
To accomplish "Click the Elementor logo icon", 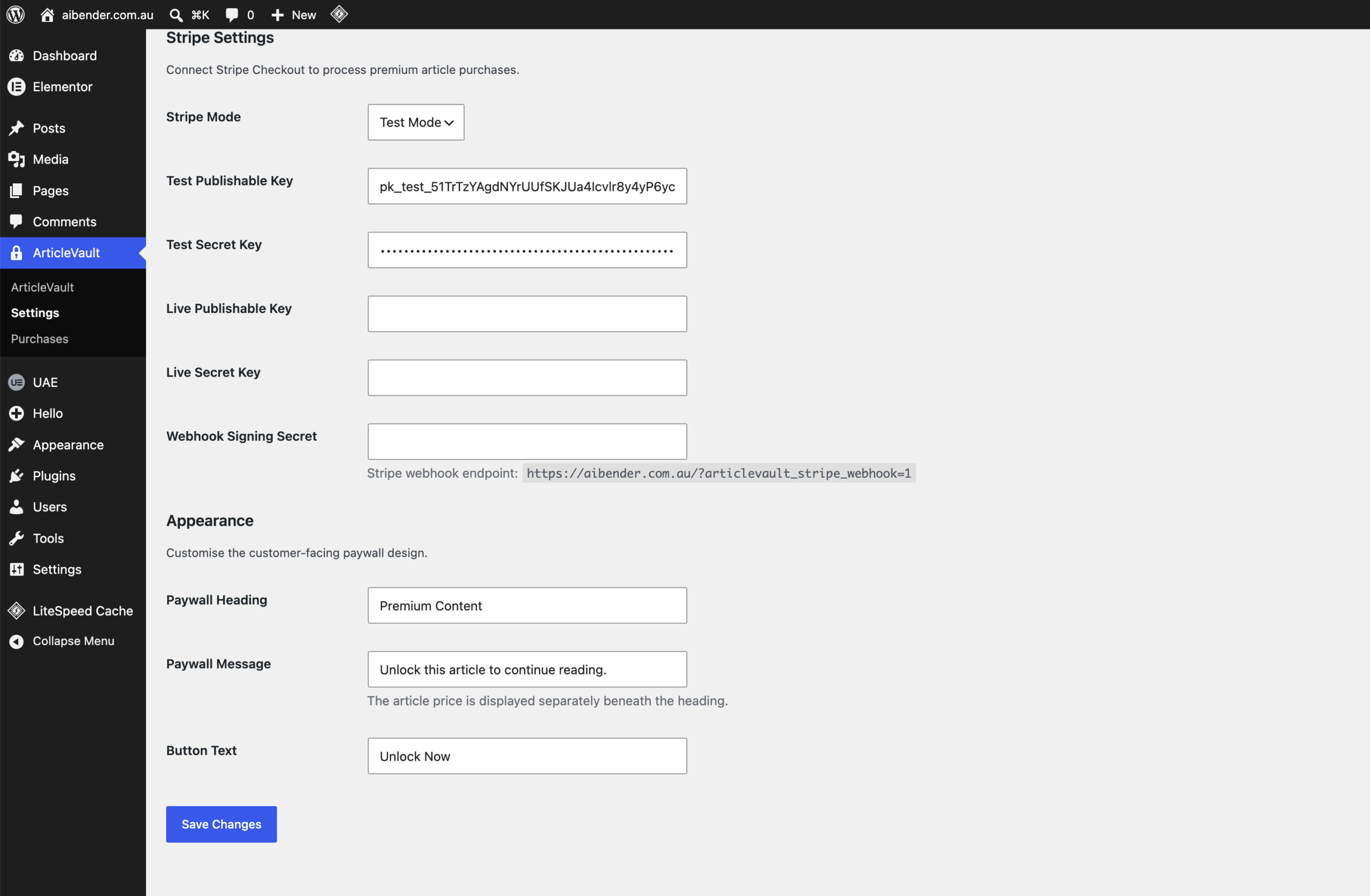I will coord(17,87).
